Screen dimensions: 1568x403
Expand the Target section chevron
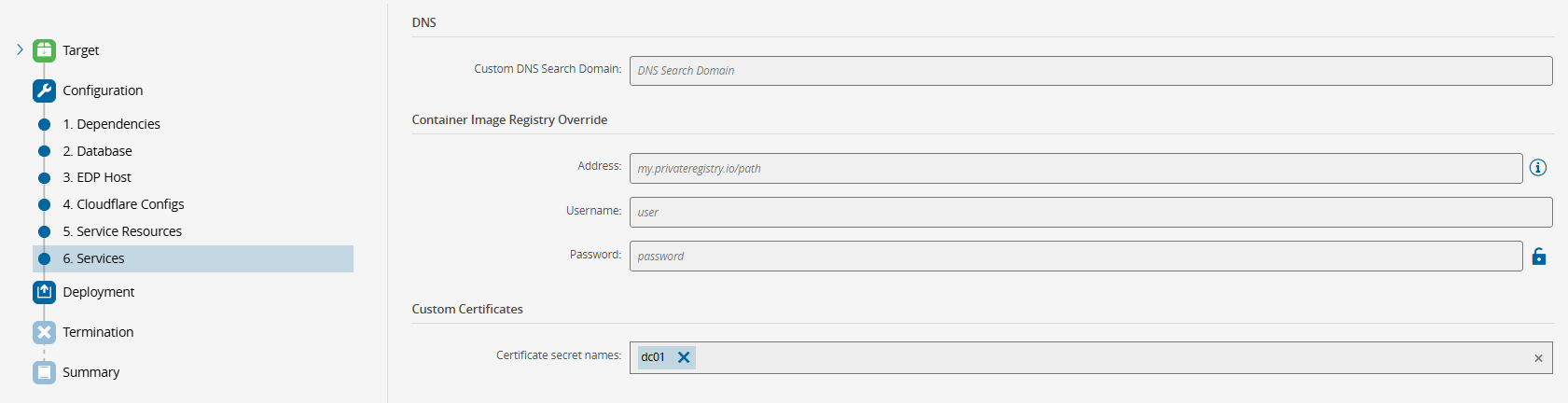(x=20, y=49)
